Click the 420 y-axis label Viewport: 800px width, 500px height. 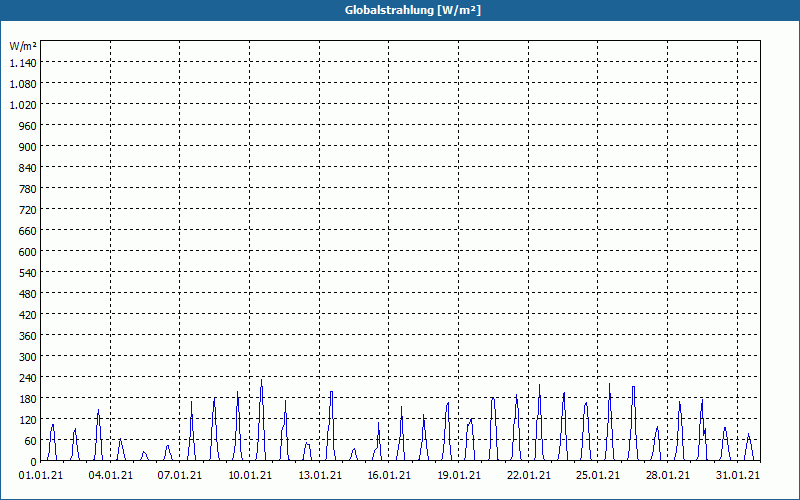[28, 315]
